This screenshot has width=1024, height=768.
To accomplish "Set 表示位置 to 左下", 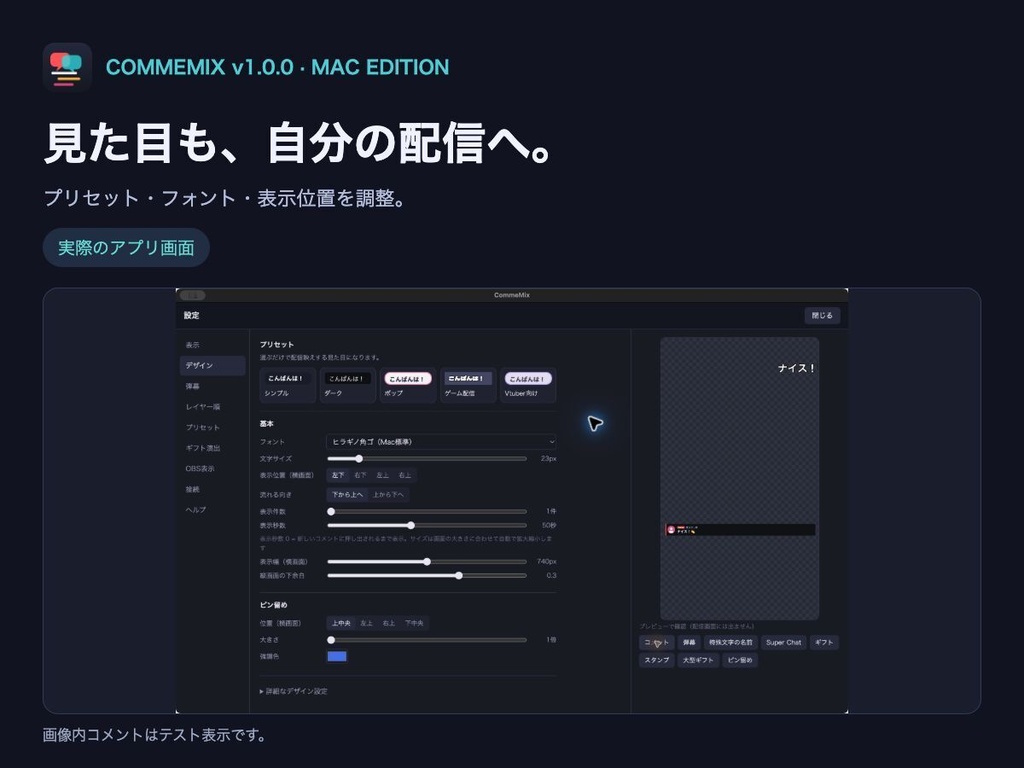I will pos(338,475).
